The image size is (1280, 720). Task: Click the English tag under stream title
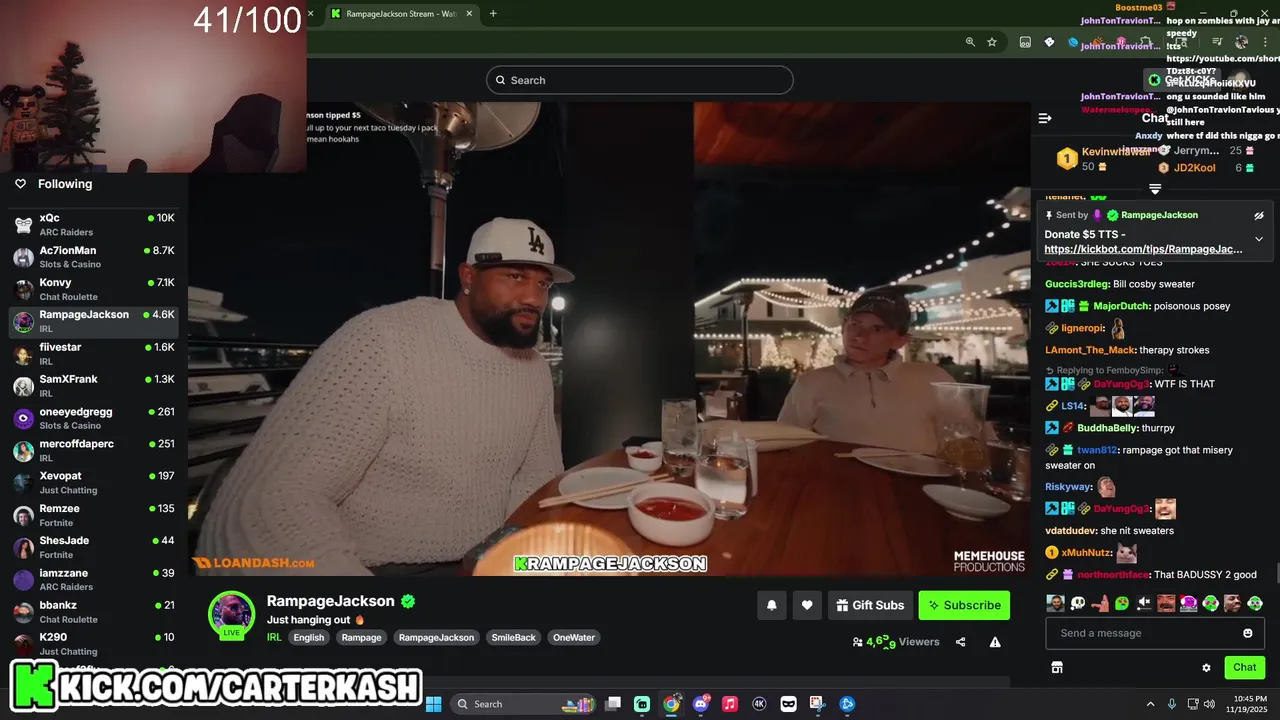click(309, 637)
